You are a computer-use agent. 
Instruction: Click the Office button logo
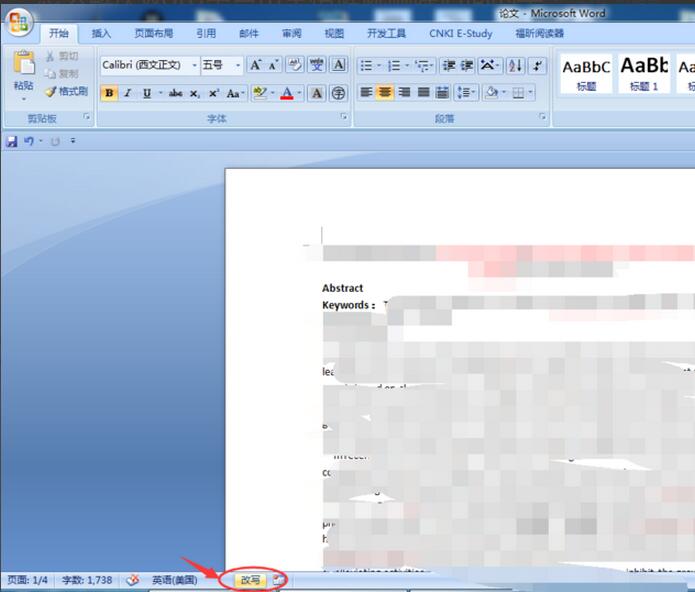pos(19,23)
